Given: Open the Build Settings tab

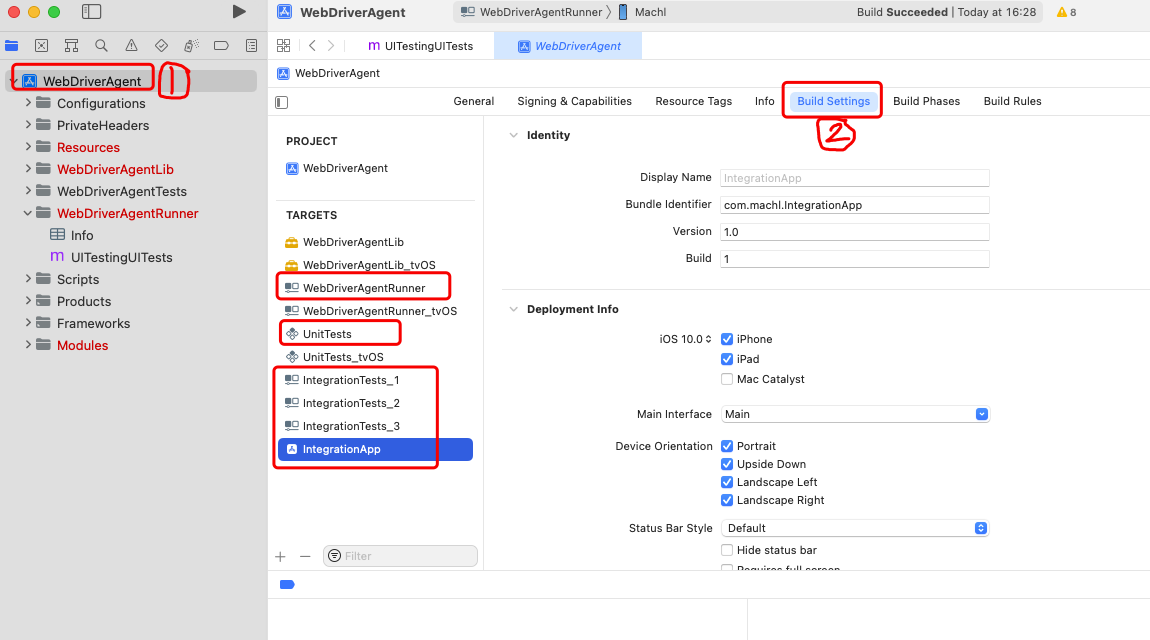Looking at the screenshot, I should 833,101.
